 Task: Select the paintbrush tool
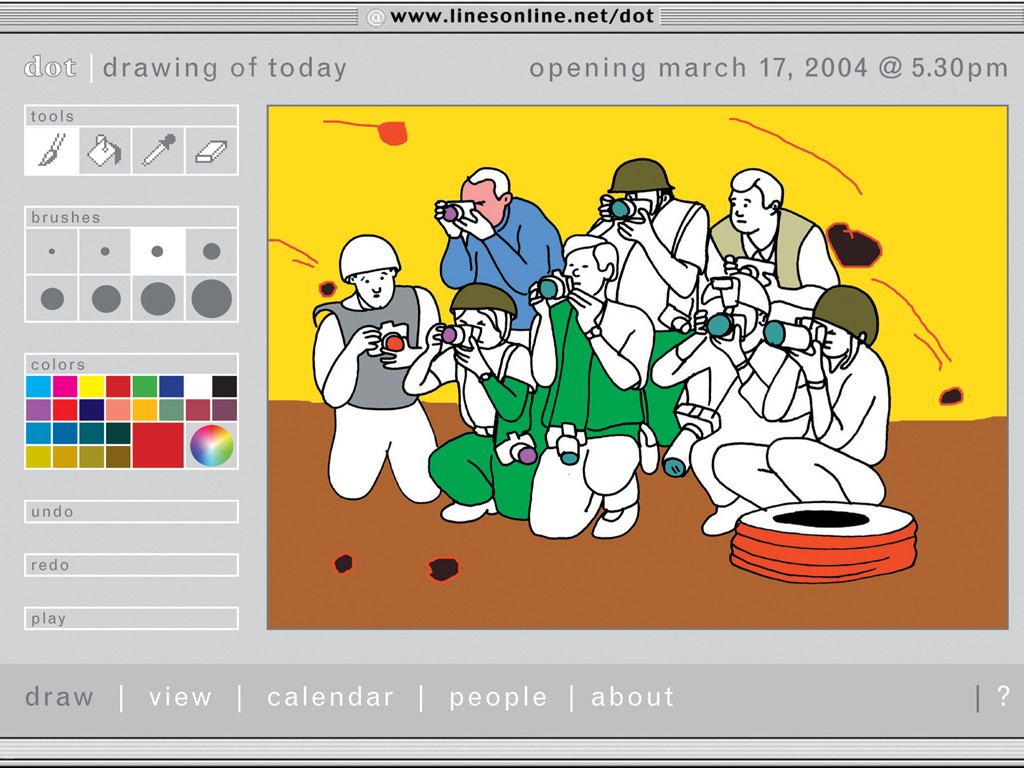coord(52,150)
